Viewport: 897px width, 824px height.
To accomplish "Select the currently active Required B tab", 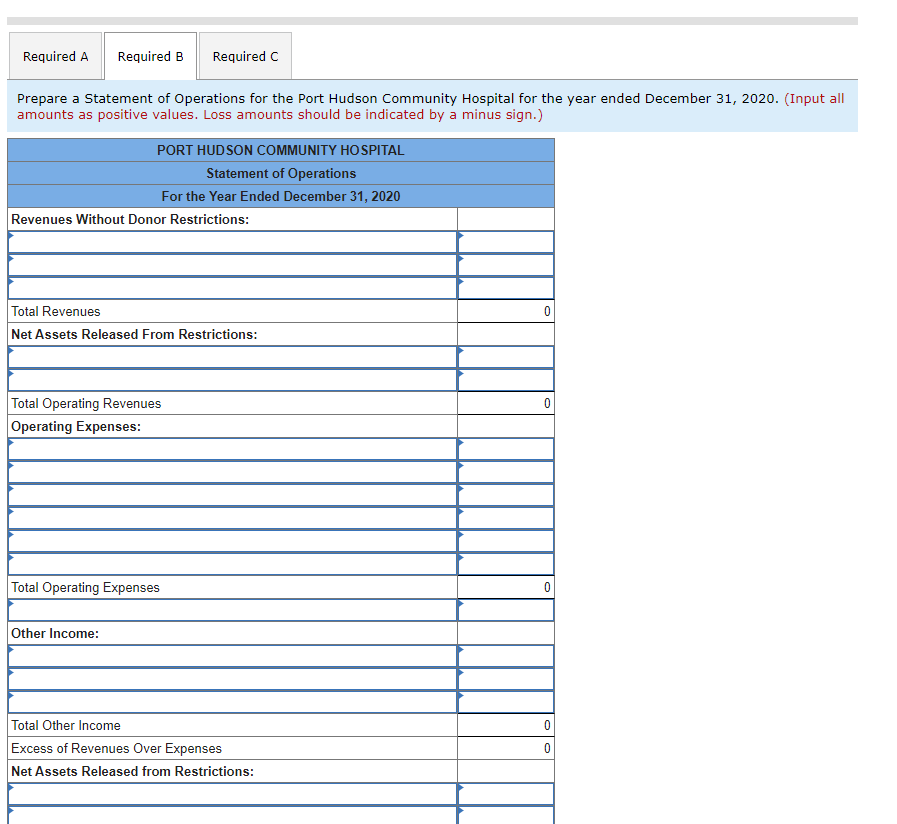I will click(150, 56).
